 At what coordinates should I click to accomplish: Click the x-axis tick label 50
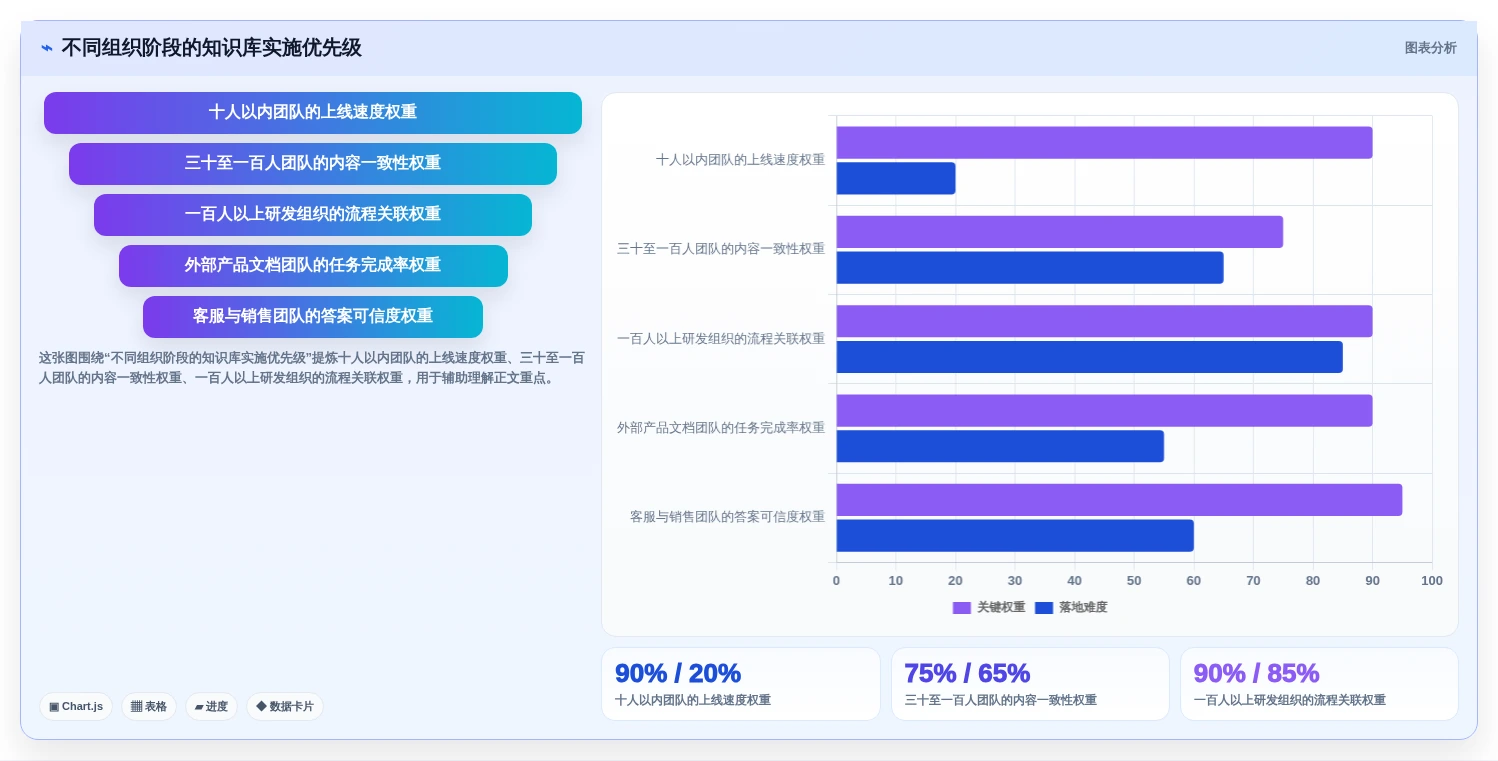pyautogui.click(x=1134, y=581)
